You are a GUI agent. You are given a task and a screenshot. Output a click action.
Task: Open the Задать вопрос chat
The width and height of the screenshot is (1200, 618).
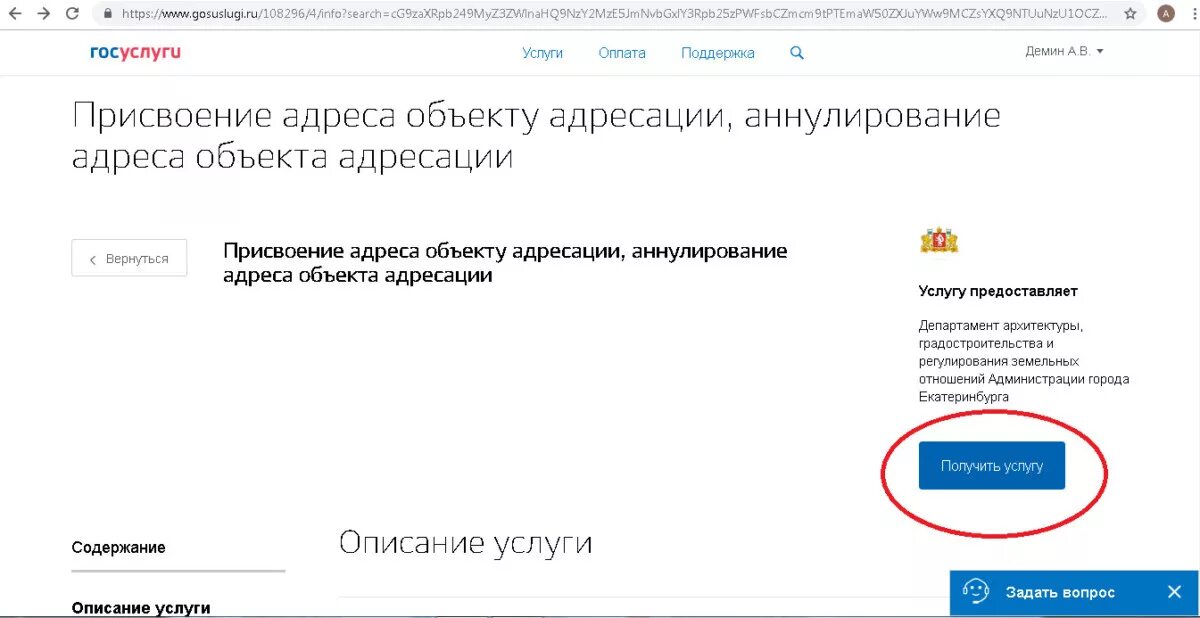(x=1060, y=592)
